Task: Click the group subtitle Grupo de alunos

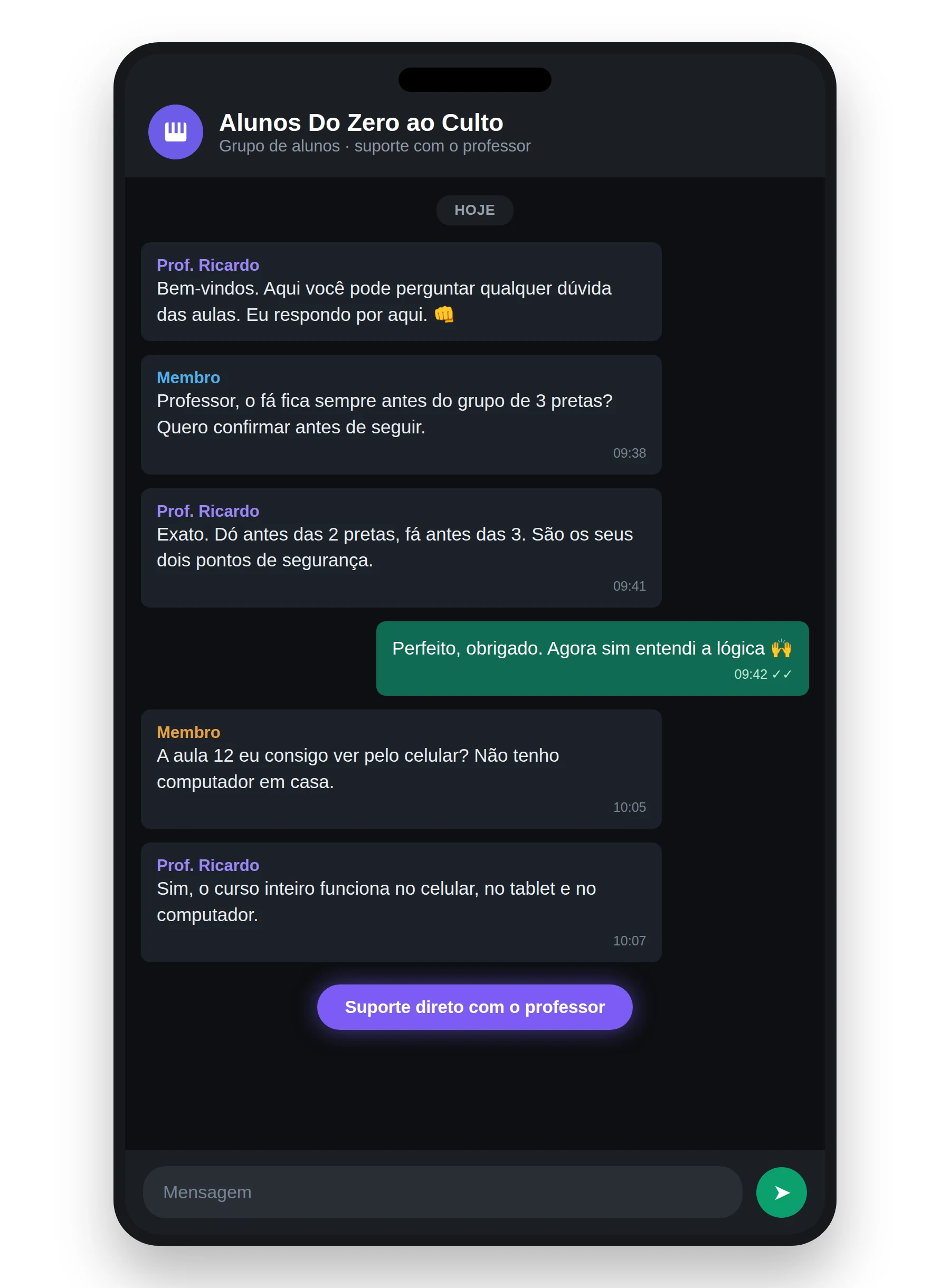Action: [280, 146]
